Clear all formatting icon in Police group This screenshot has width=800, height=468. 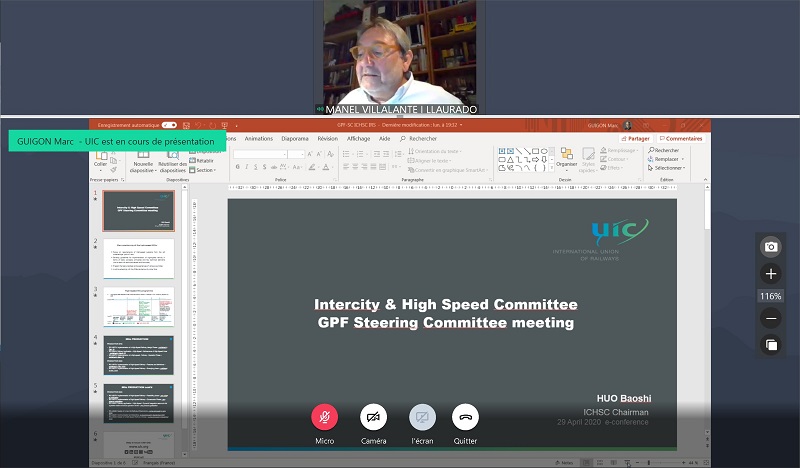pyautogui.click(x=331, y=154)
